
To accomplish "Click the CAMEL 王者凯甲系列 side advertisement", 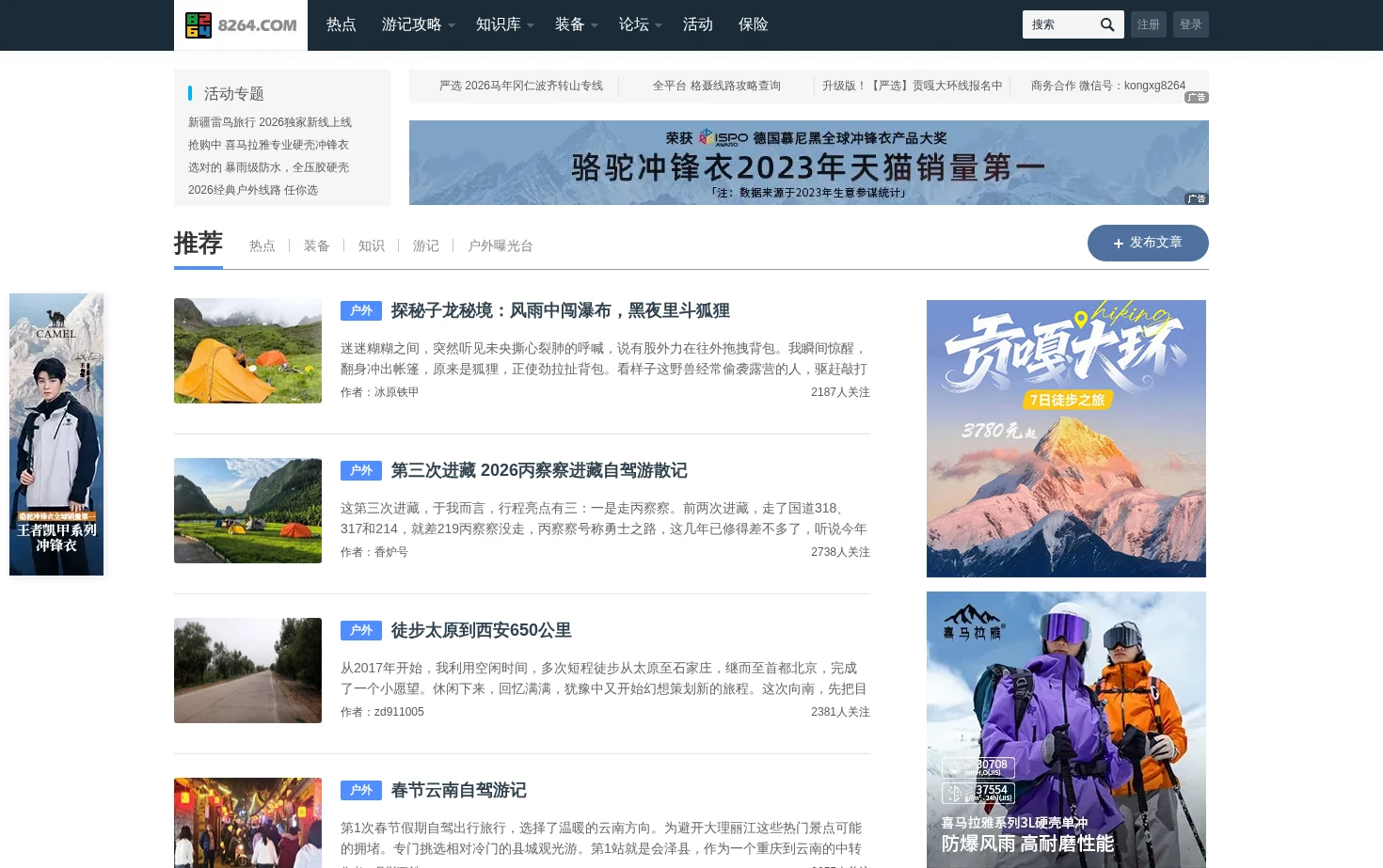I will (x=56, y=434).
